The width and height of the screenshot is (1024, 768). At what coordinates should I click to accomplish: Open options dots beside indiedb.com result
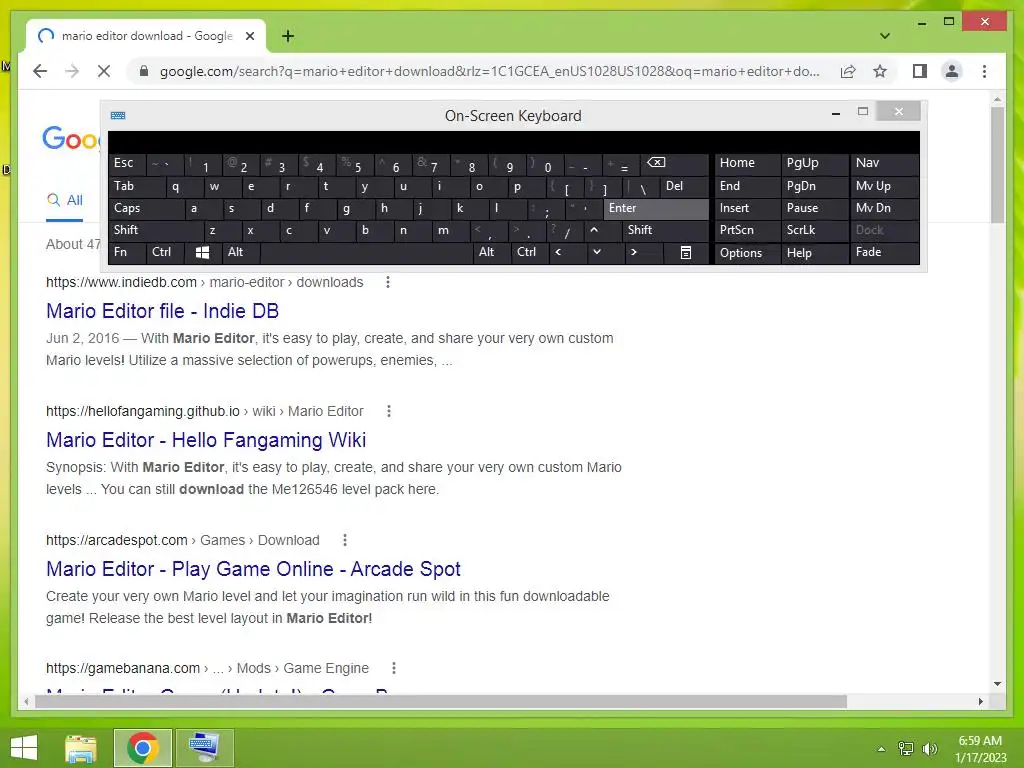click(388, 282)
